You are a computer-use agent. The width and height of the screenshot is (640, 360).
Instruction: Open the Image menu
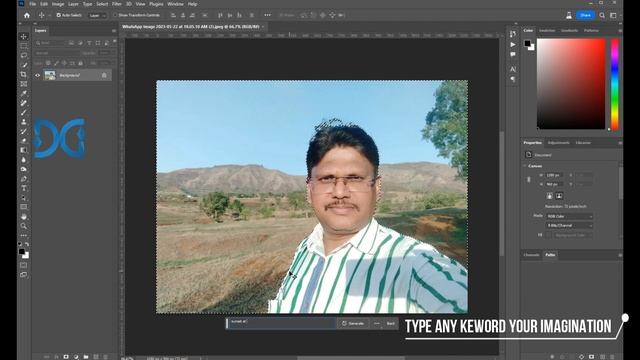58,4
